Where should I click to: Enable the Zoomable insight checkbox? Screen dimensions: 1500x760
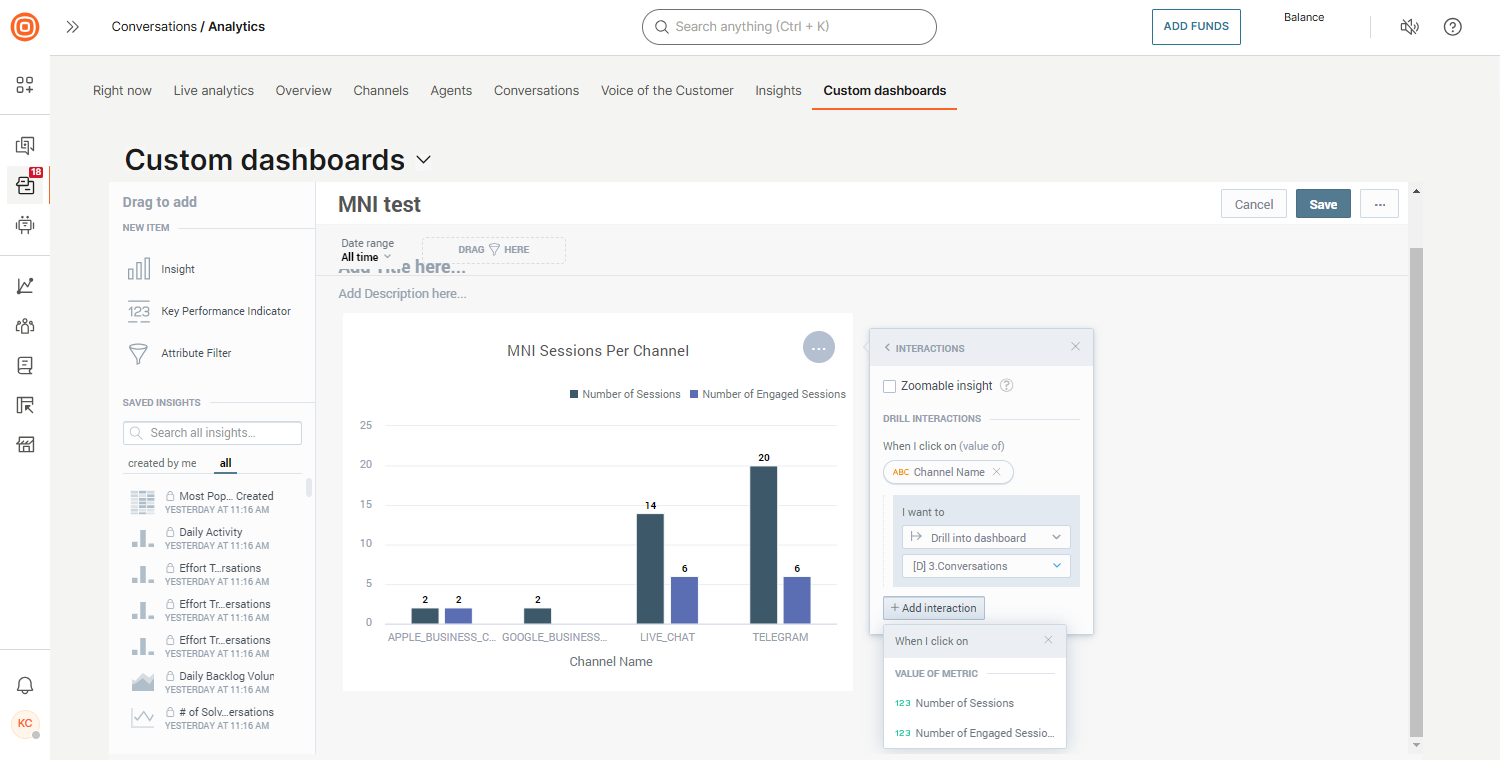tap(889, 385)
